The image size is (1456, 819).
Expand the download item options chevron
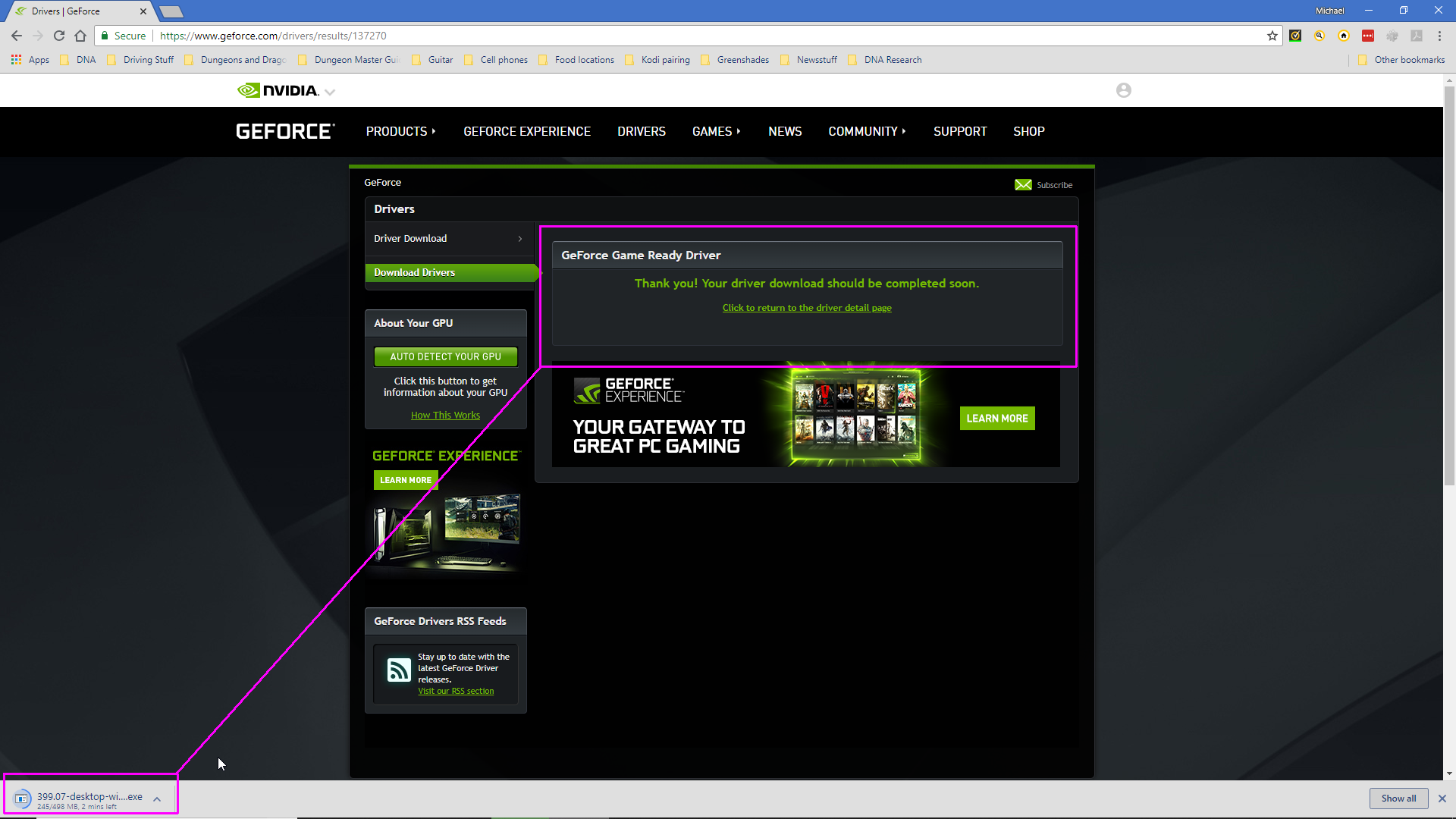pyautogui.click(x=157, y=799)
